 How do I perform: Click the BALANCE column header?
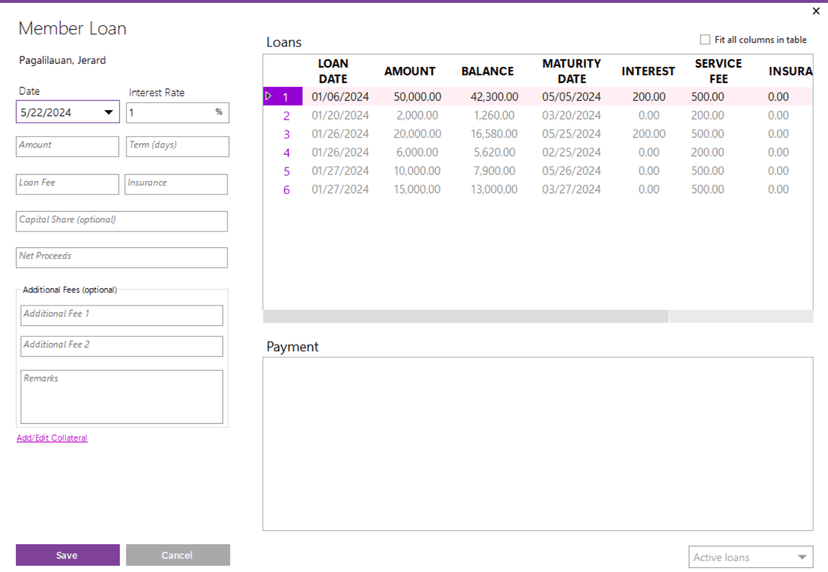[x=487, y=71]
